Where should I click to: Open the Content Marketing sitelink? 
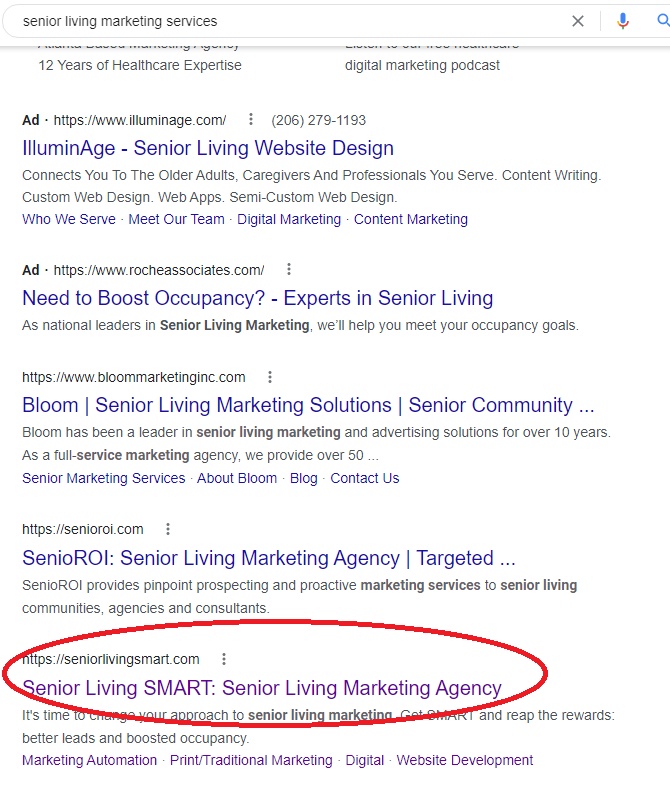point(411,219)
